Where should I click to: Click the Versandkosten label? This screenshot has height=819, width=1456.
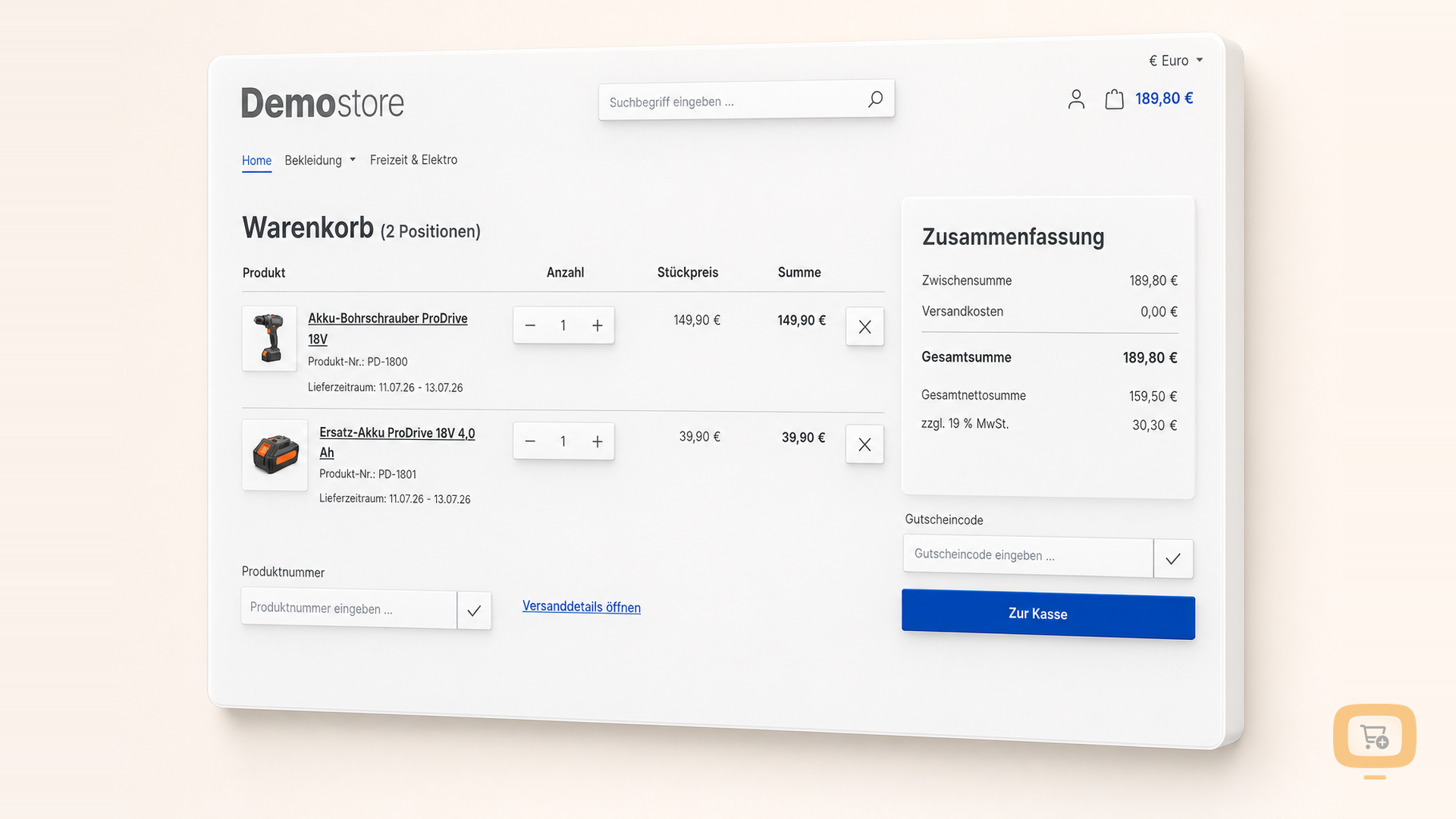coord(962,312)
